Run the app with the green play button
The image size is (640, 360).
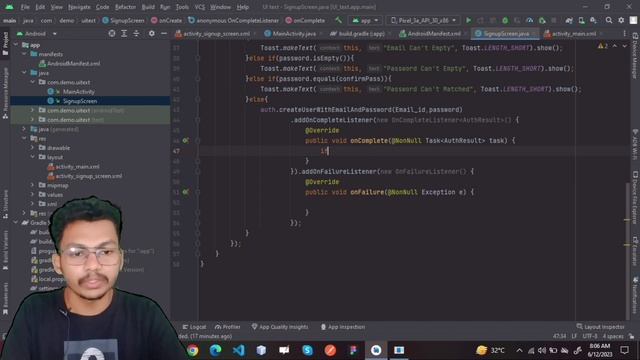pos(469,20)
